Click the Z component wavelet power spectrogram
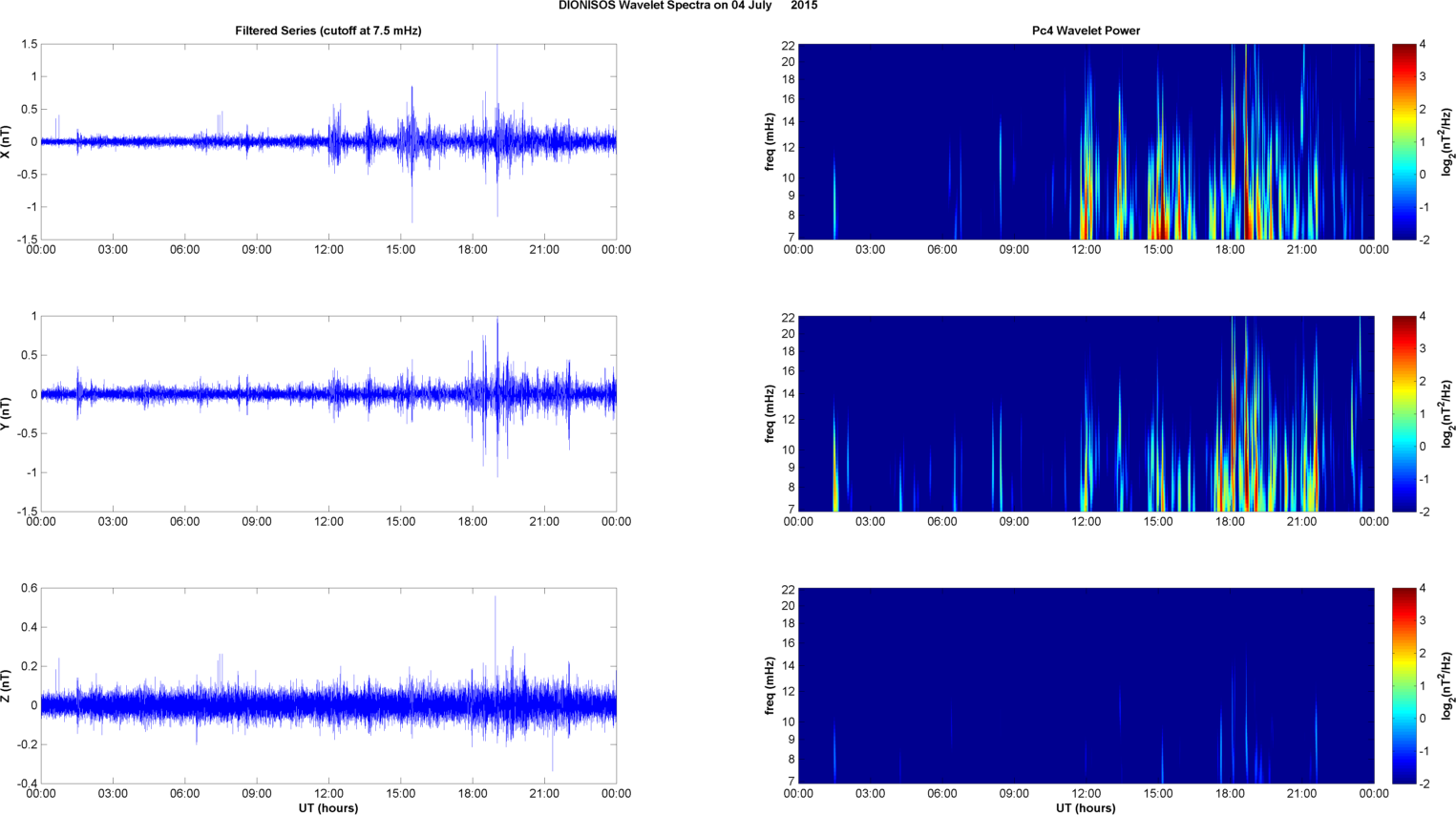 click(1086, 686)
